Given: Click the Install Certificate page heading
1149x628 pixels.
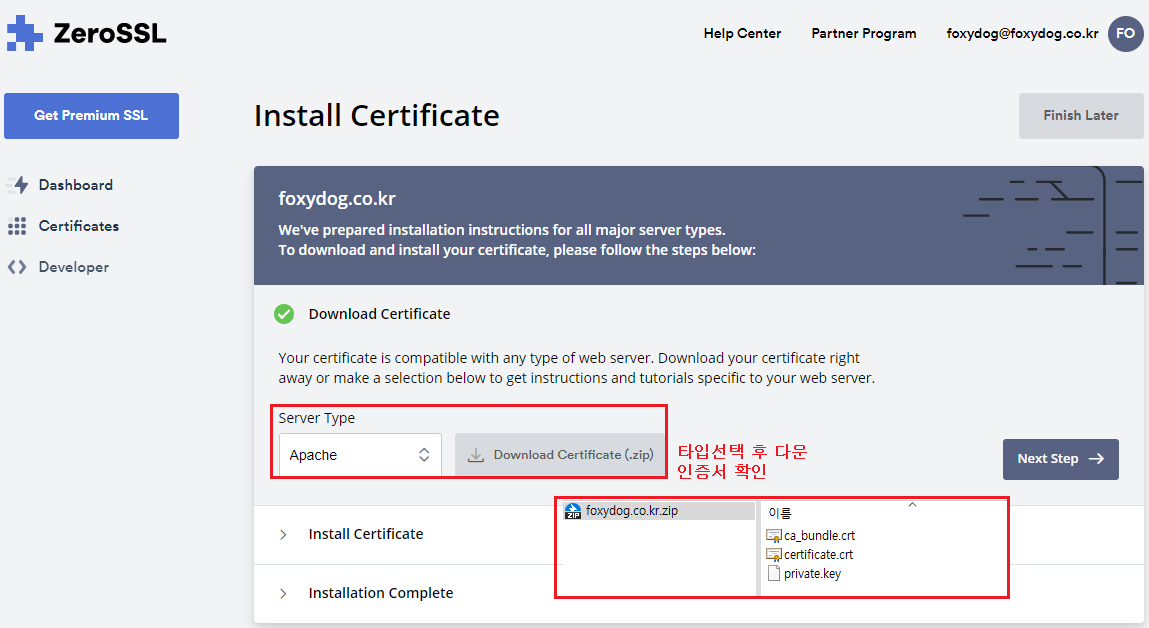Looking at the screenshot, I should tap(377, 116).
